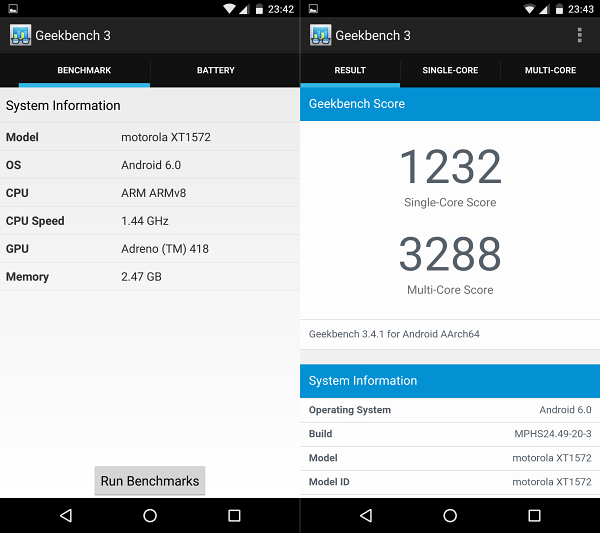Open the three-dot overflow menu
Image resolution: width=600 pixels, height=533 pixels.
point(579,35)
